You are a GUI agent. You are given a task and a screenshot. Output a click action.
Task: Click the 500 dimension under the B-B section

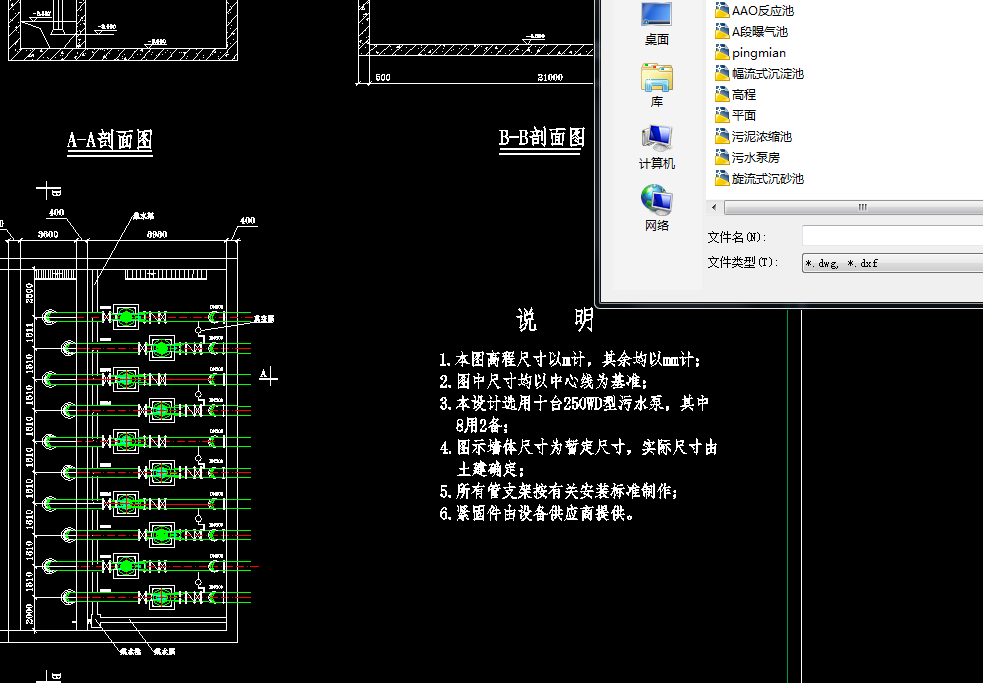382,77
